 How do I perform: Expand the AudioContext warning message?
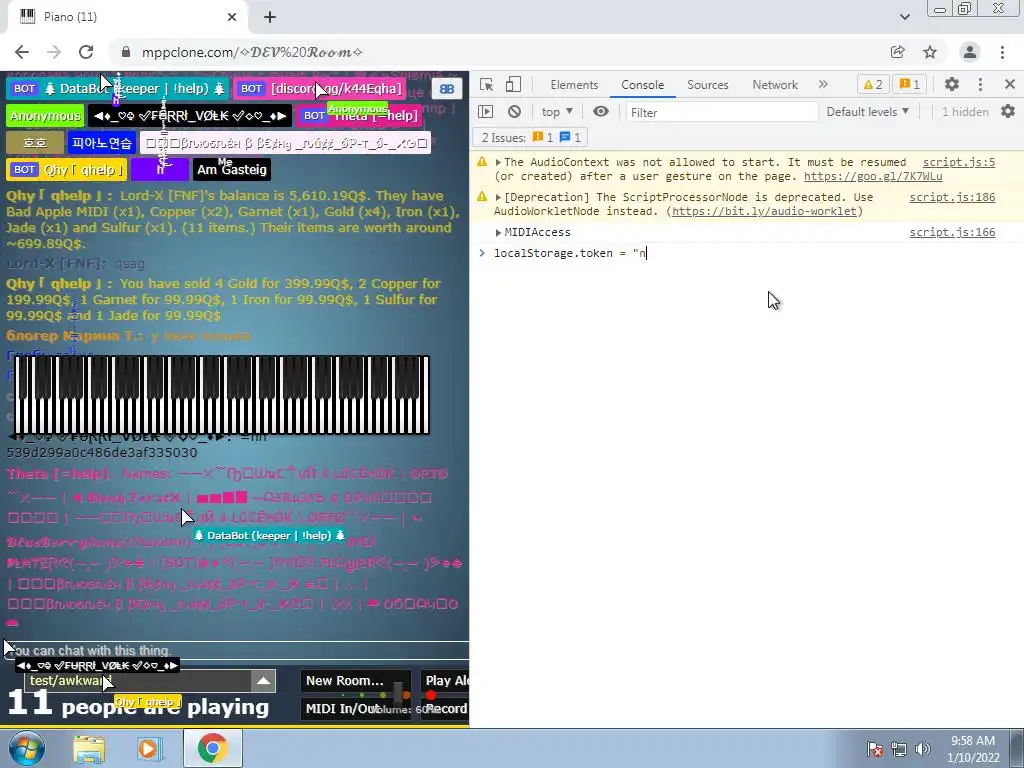point(498,163)
